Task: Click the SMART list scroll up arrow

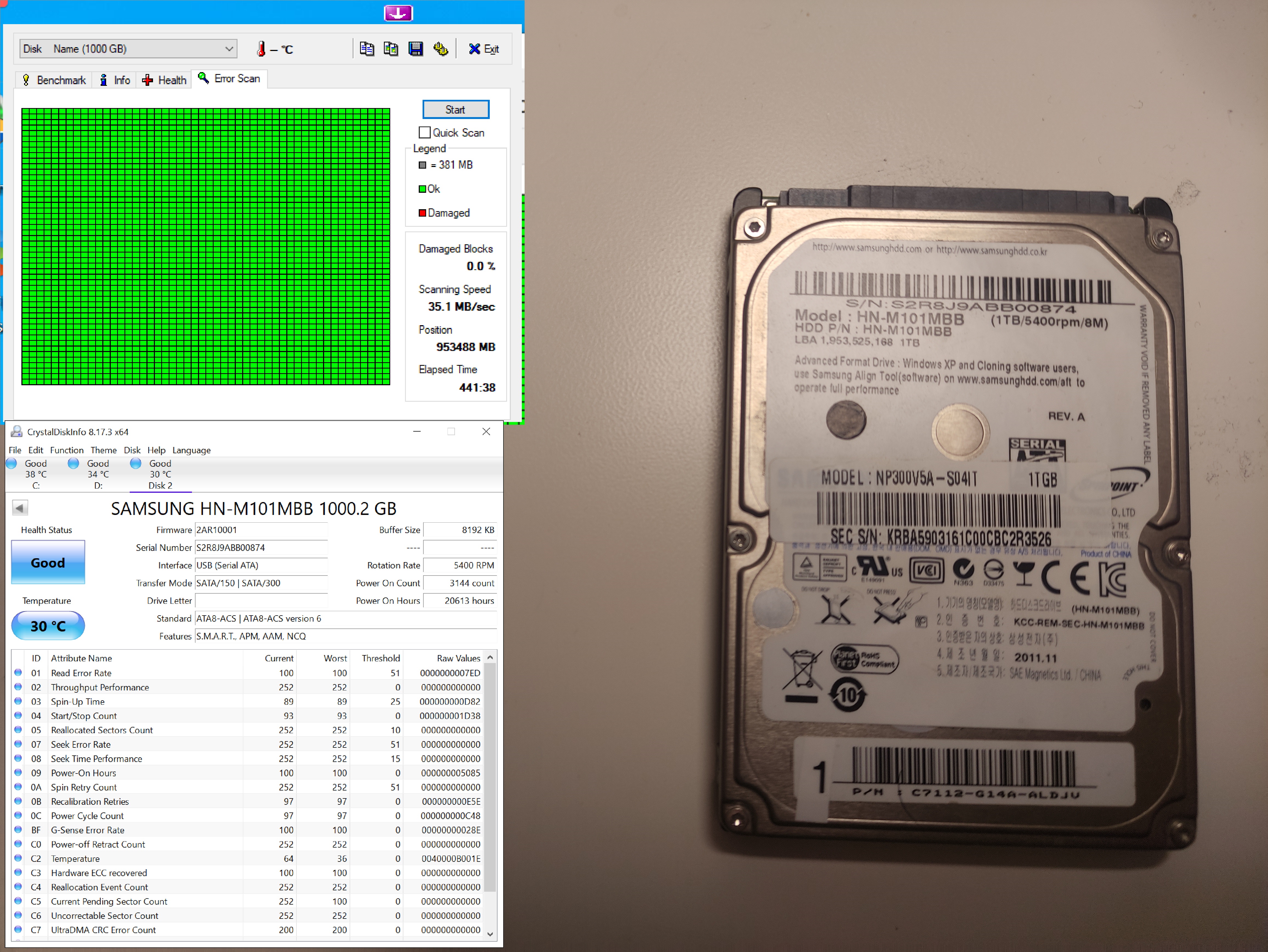Action: [x=490, y=658]
